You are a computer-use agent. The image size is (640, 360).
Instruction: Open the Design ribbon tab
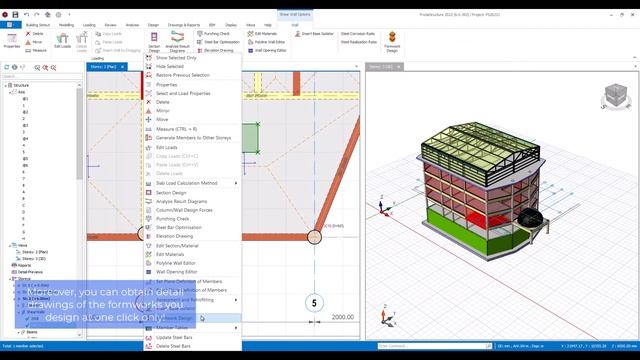[153, 25]
